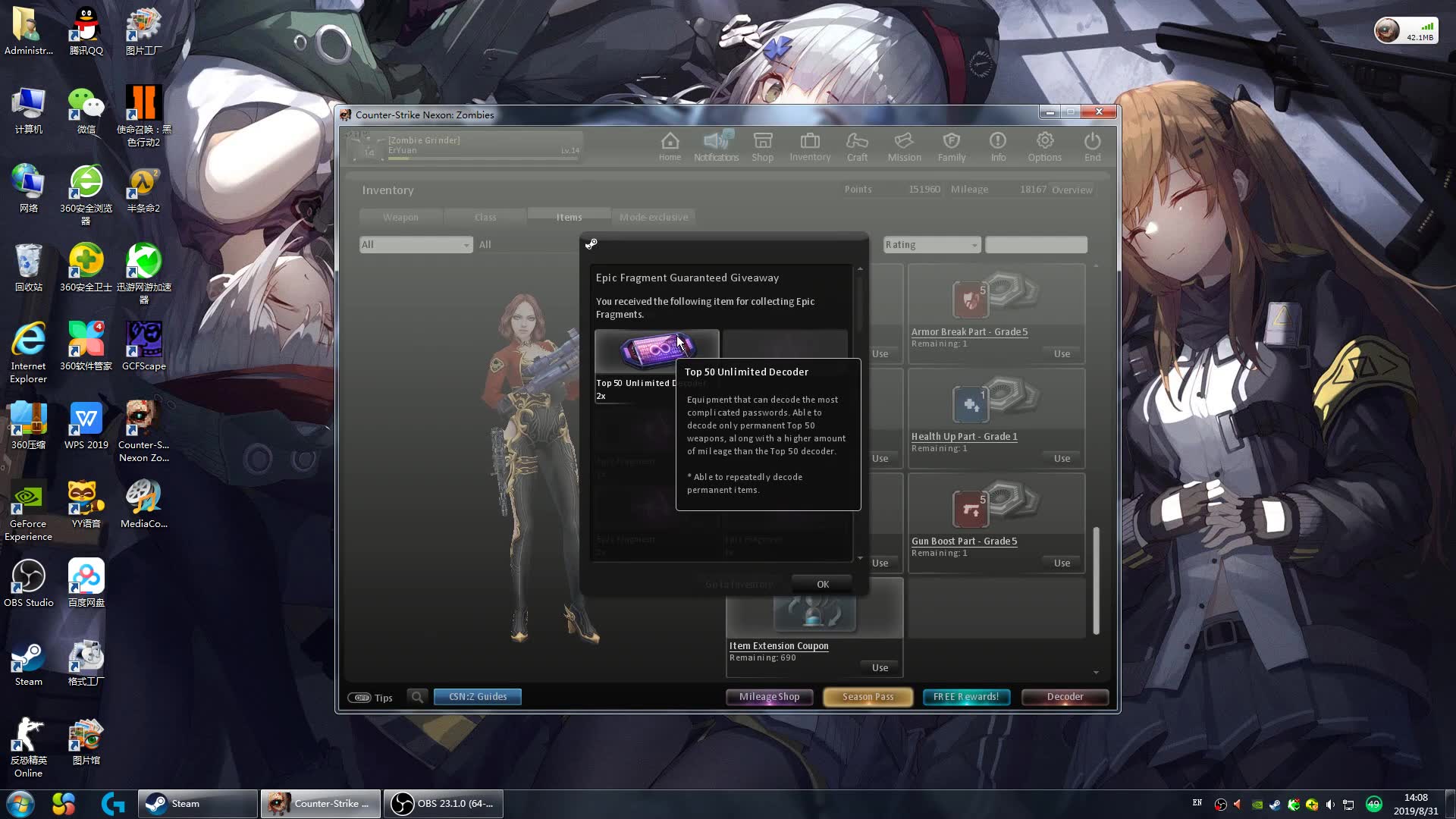The width and height of the screenshot is (1456, 819).
Task: Switch to the Mode-exclusive tab
Action: click(x=654, y=218)
